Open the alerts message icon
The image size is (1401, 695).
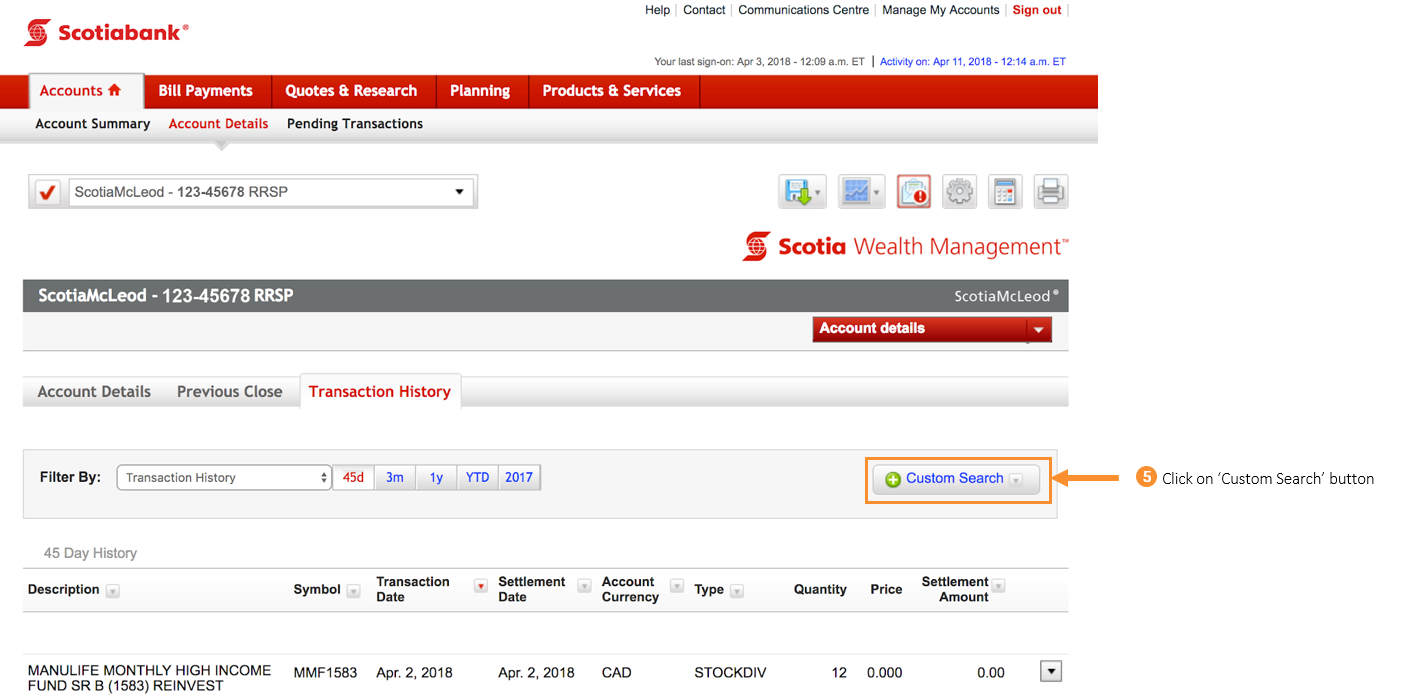pos(912,191)
